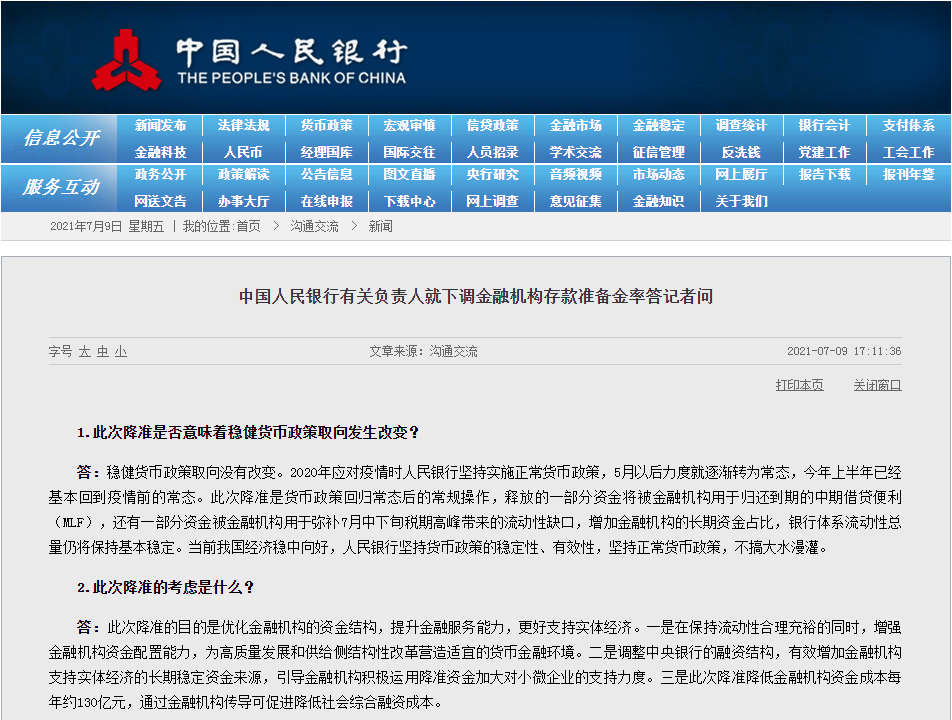
Task: Select 调查统计 in navigation
Action: pos(741,126)
